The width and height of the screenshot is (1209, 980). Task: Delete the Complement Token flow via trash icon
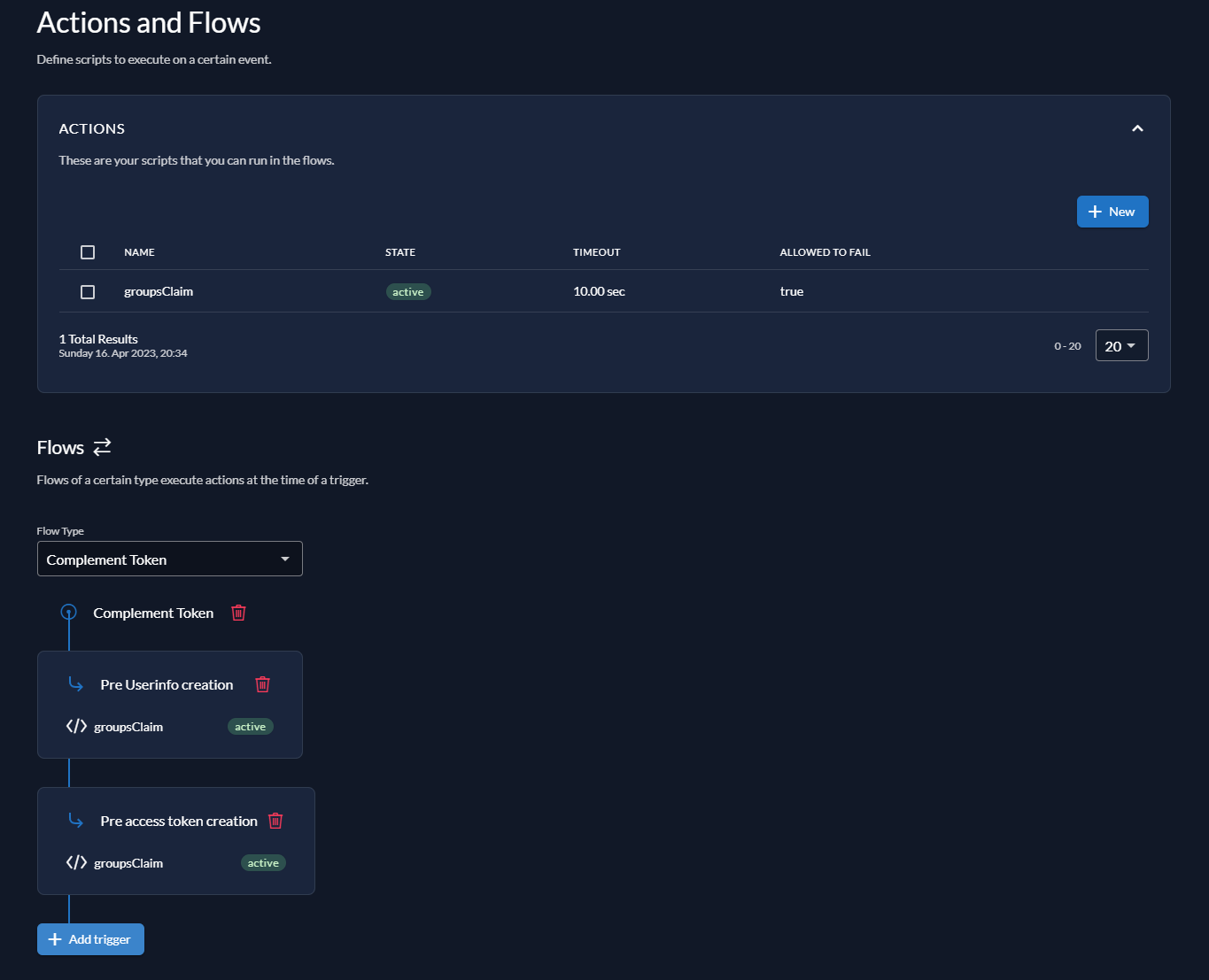click(x=238, y=613)
